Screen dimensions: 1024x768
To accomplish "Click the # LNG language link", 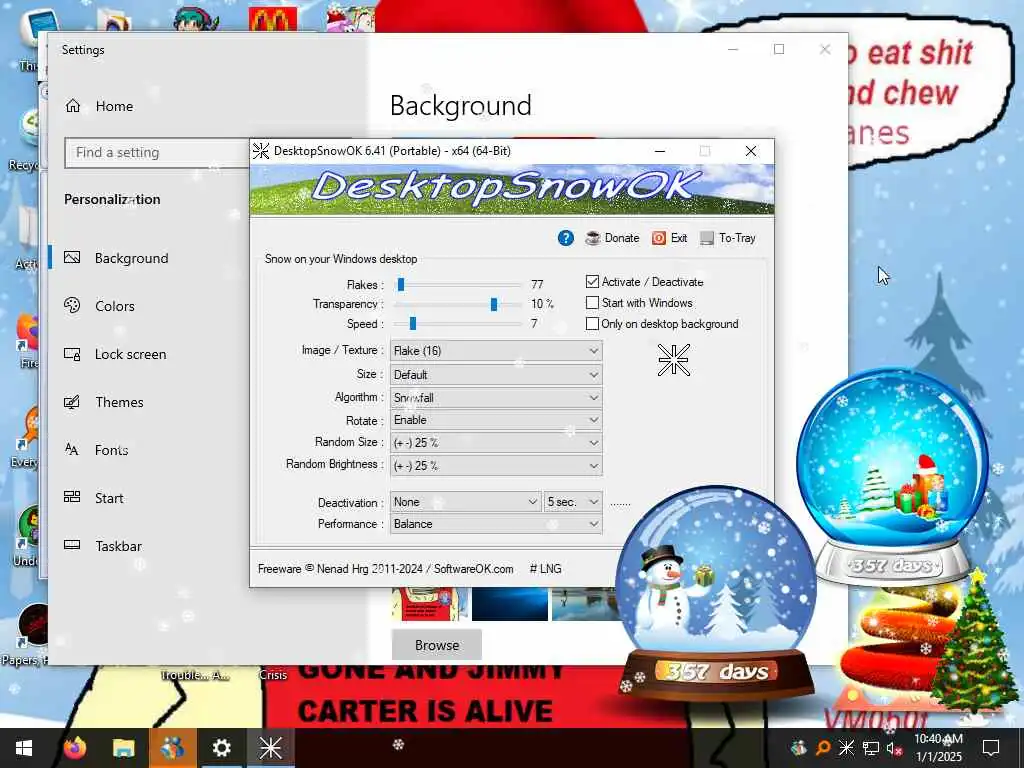I will tap(545, 569).
